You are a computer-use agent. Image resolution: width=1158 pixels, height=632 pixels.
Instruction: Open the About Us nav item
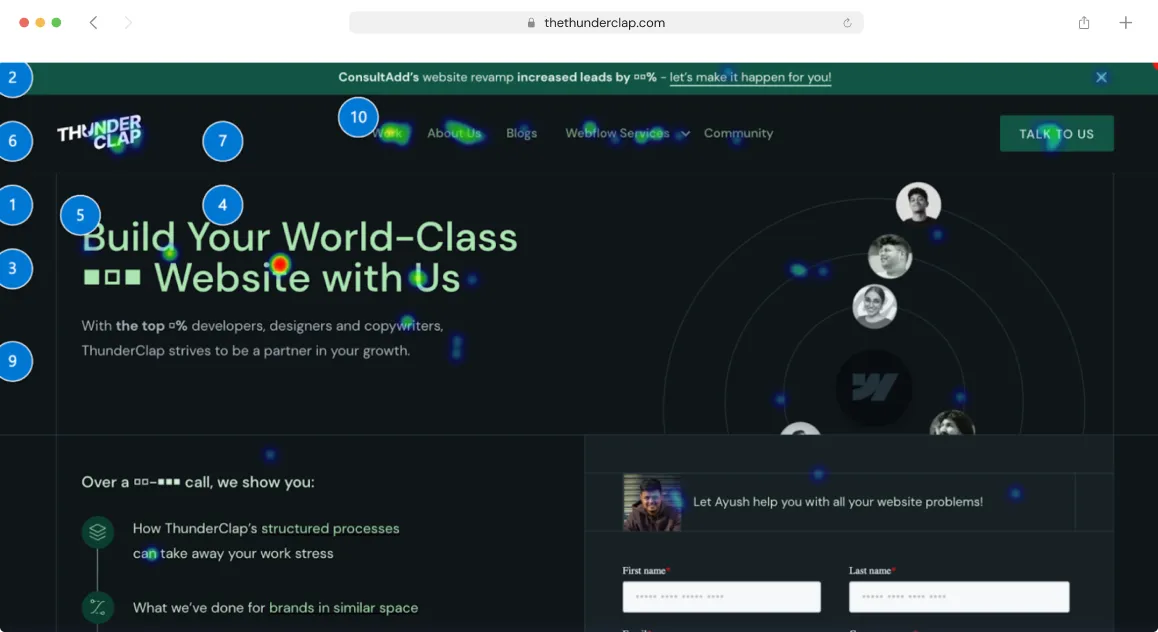point(454,134)
